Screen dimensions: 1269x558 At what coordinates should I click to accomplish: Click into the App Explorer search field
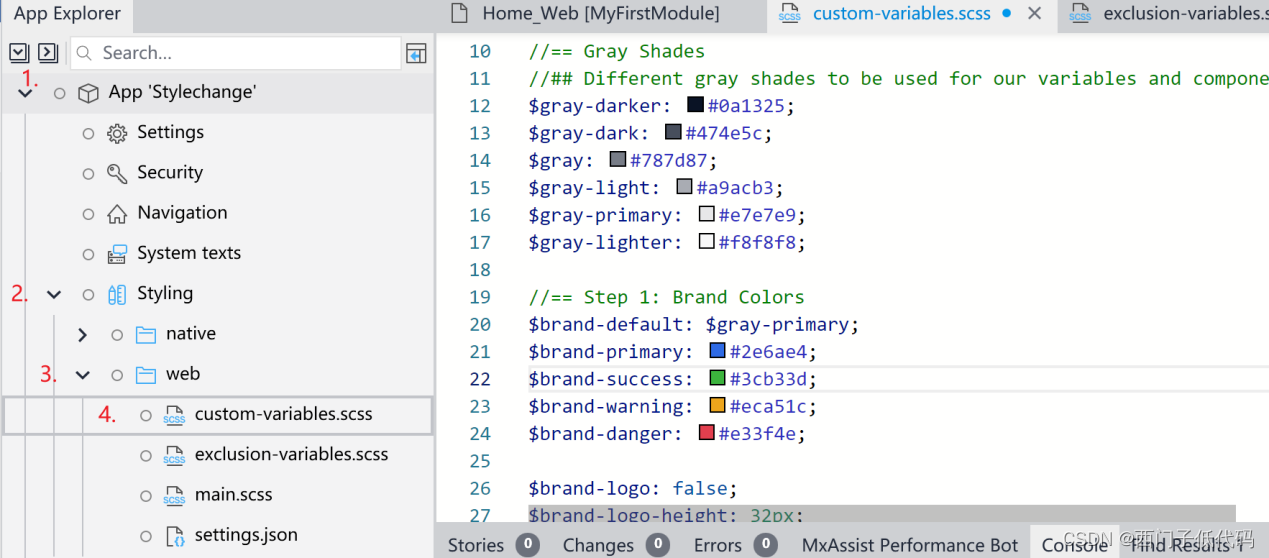point(235,53)
